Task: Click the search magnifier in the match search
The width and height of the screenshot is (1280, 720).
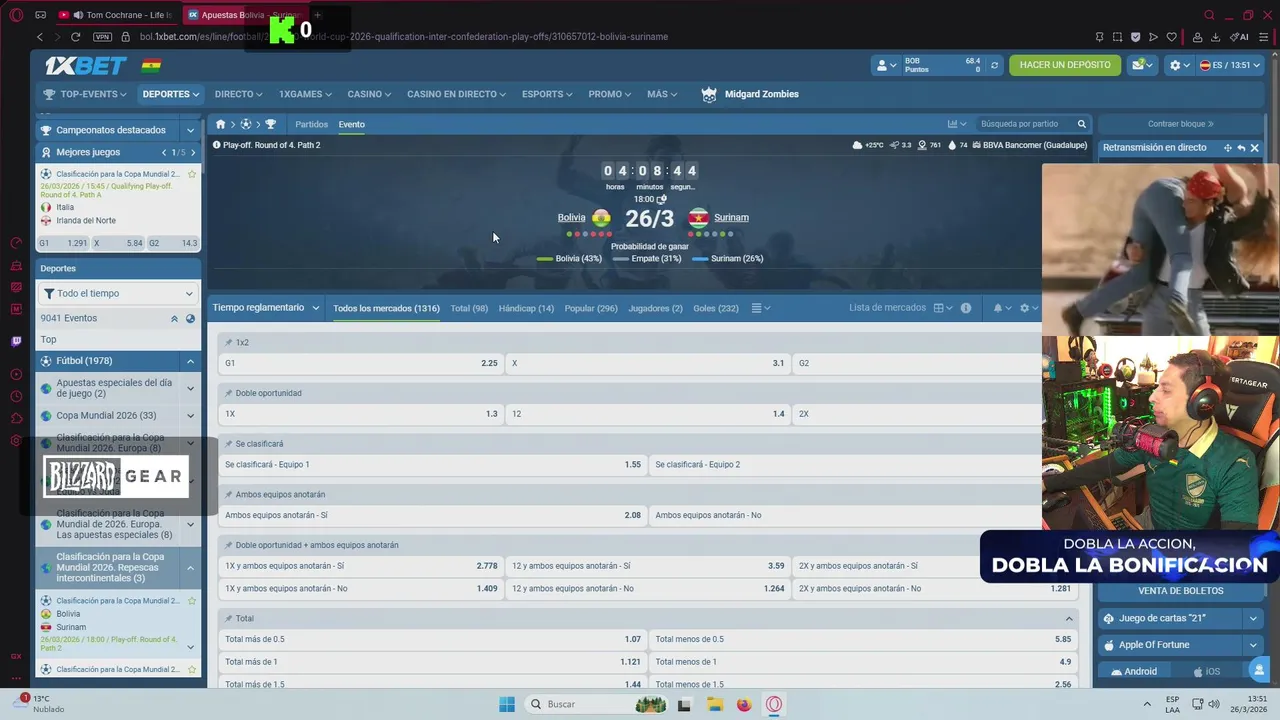Action: click(1081, 124)
